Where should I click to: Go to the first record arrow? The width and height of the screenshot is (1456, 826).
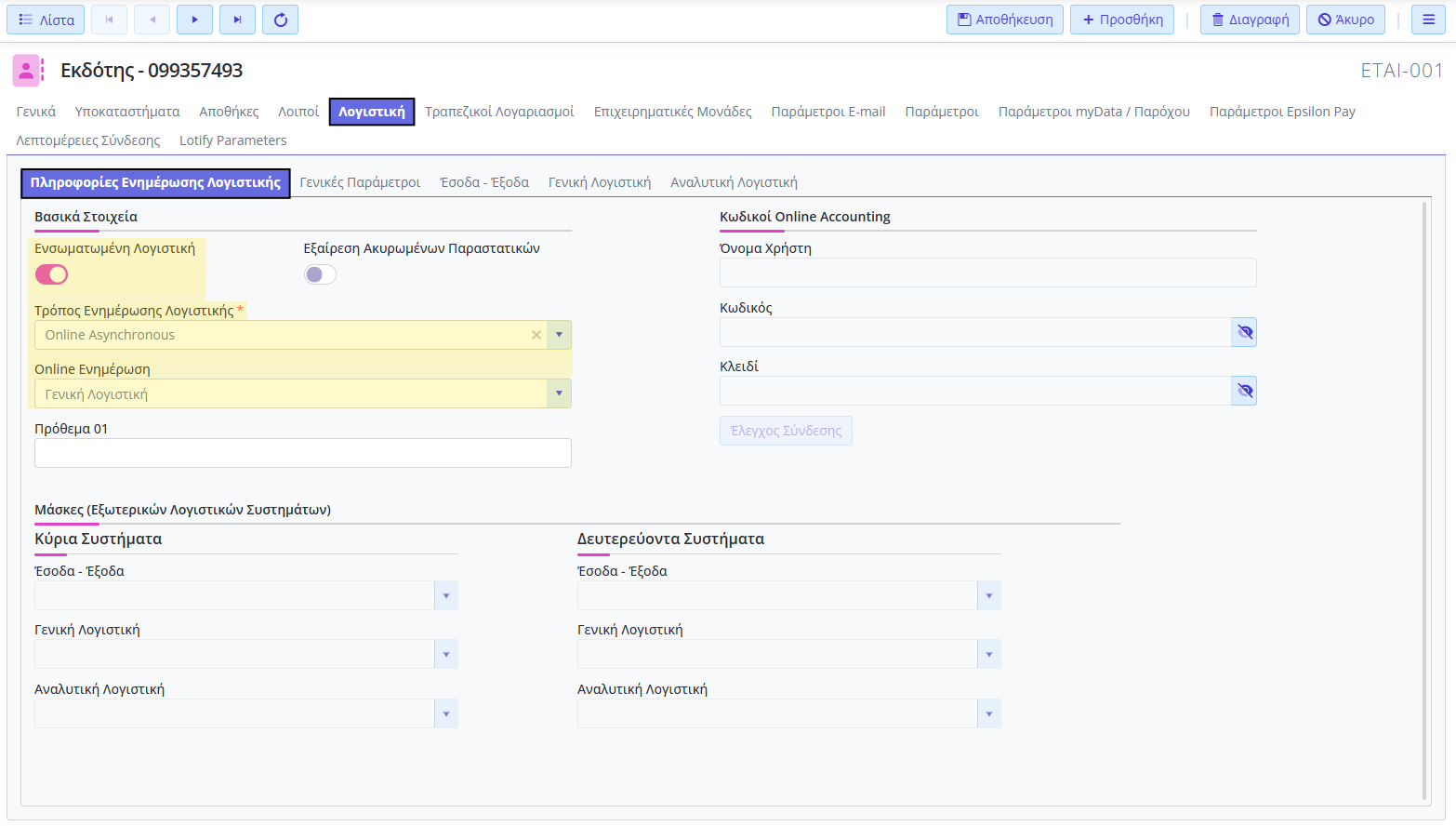[x=109, y=20]
